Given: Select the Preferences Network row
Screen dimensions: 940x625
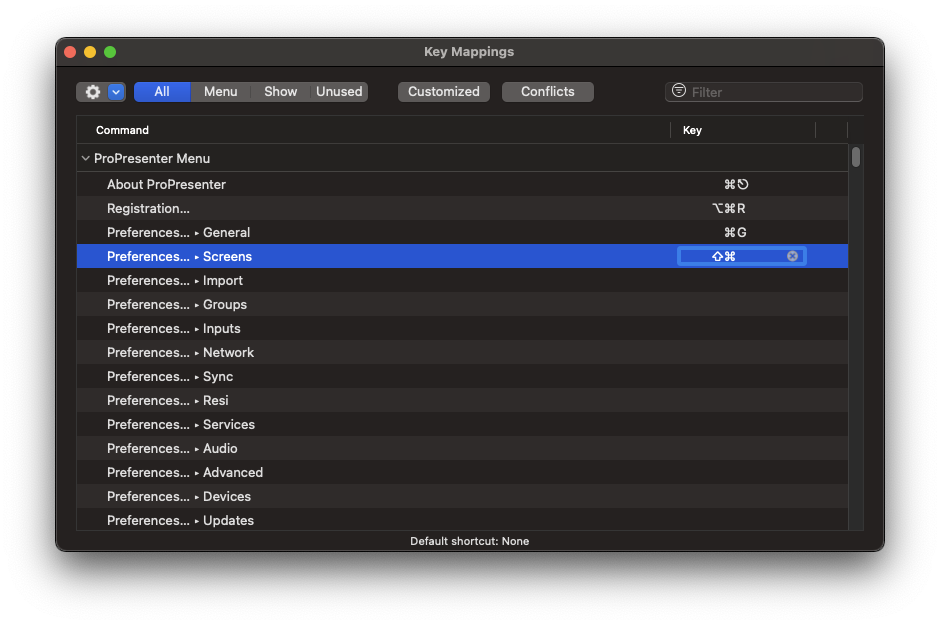Looking at the screenshot, I should coord(462,352).
